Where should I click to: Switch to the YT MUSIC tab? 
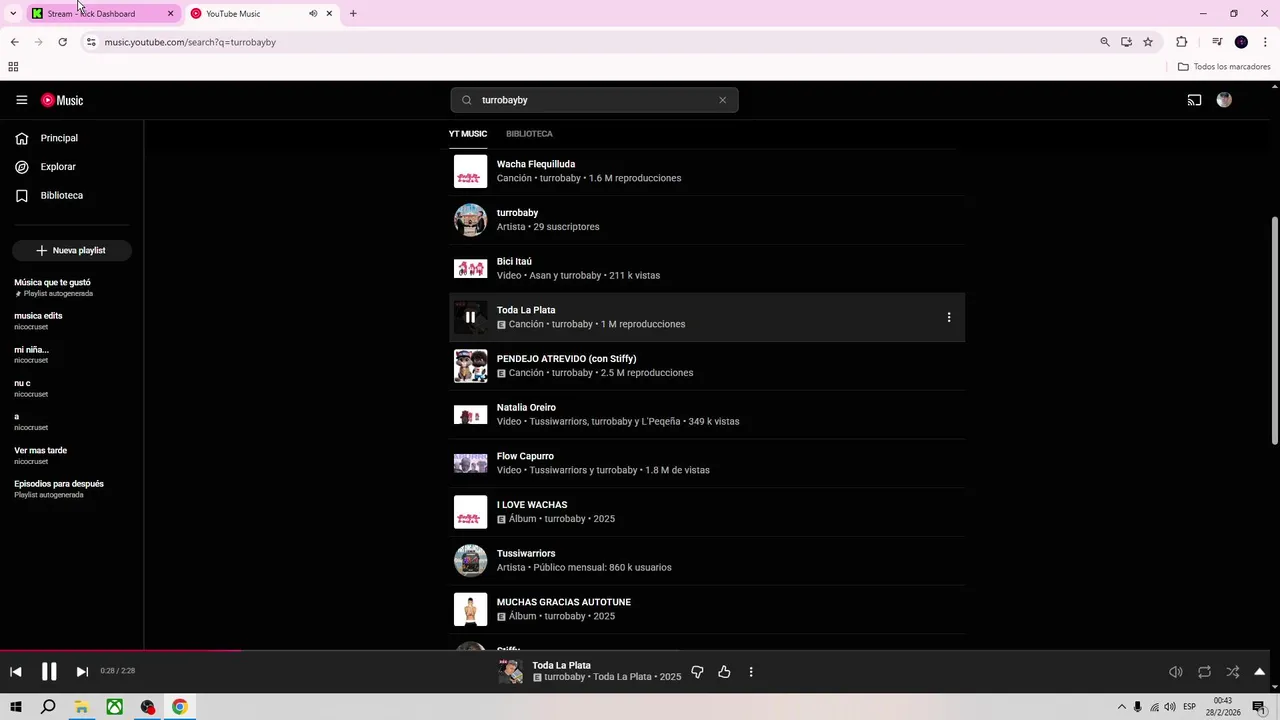tap(468, 134)
